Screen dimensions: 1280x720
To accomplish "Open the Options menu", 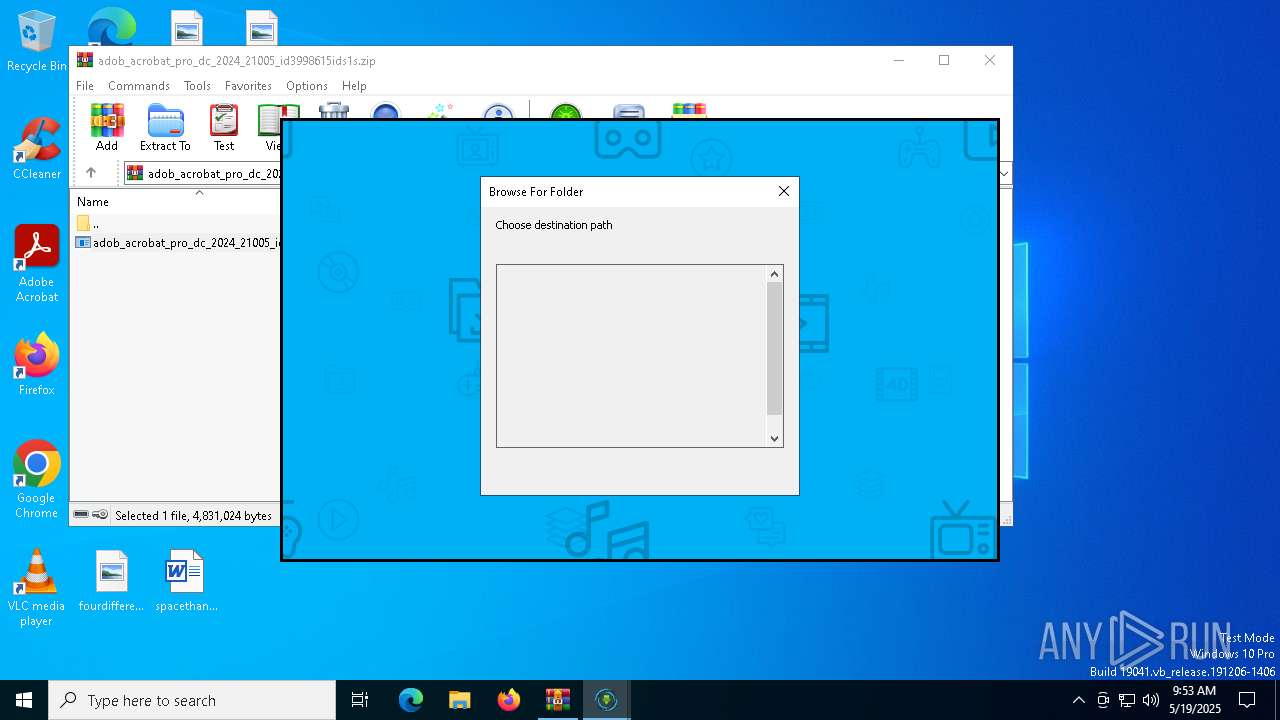I will tap(307, 86).
